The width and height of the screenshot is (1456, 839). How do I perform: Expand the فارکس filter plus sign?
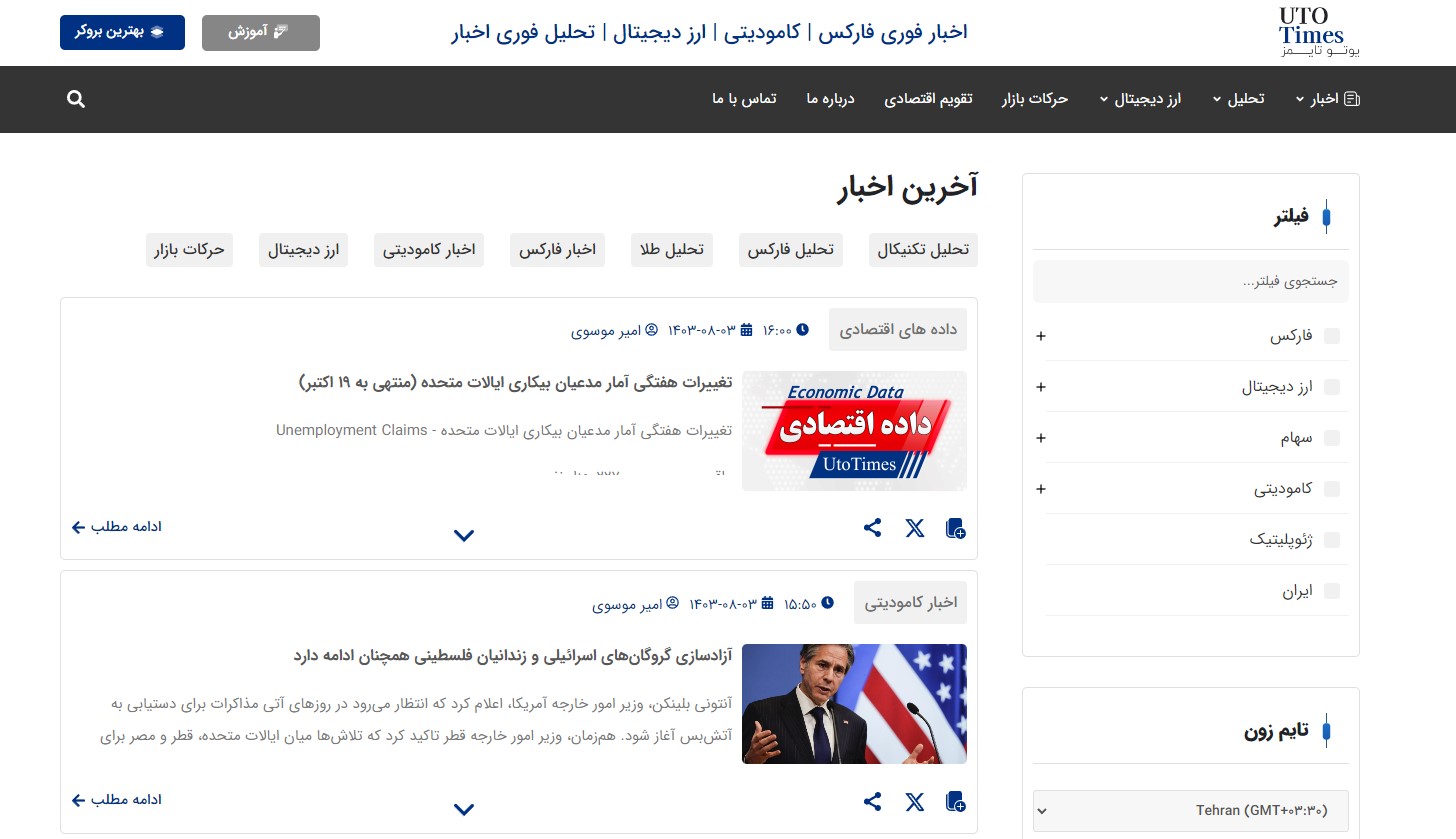point(1041,336)
